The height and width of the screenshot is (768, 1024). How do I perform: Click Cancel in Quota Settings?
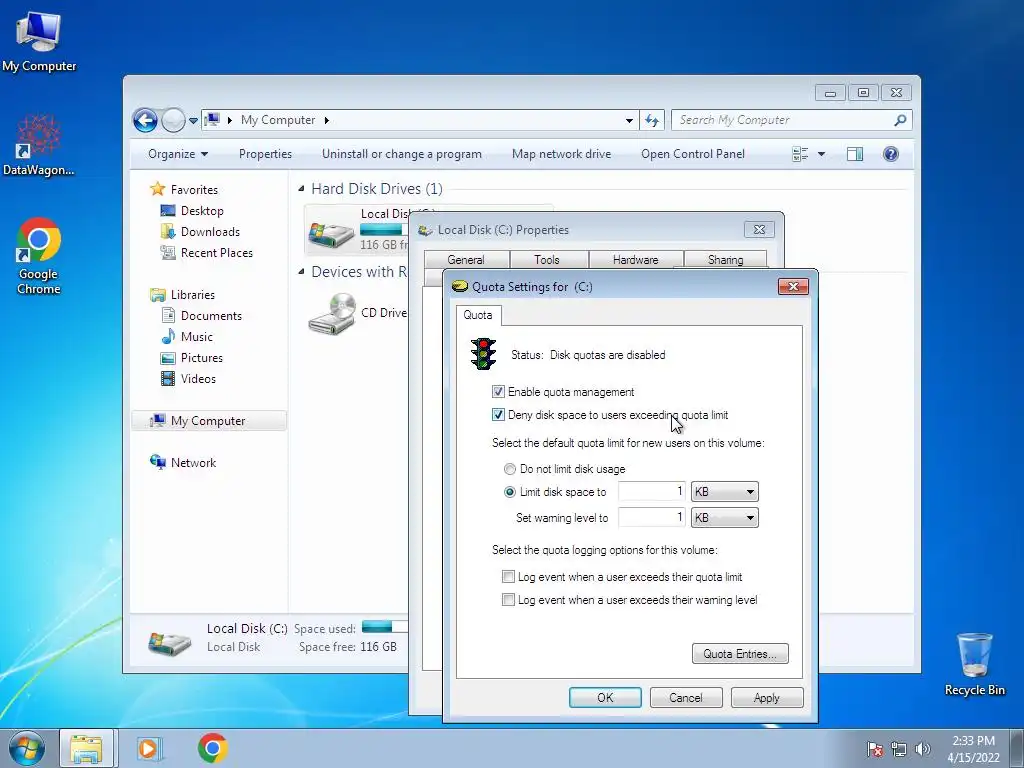tap(686, 697)
